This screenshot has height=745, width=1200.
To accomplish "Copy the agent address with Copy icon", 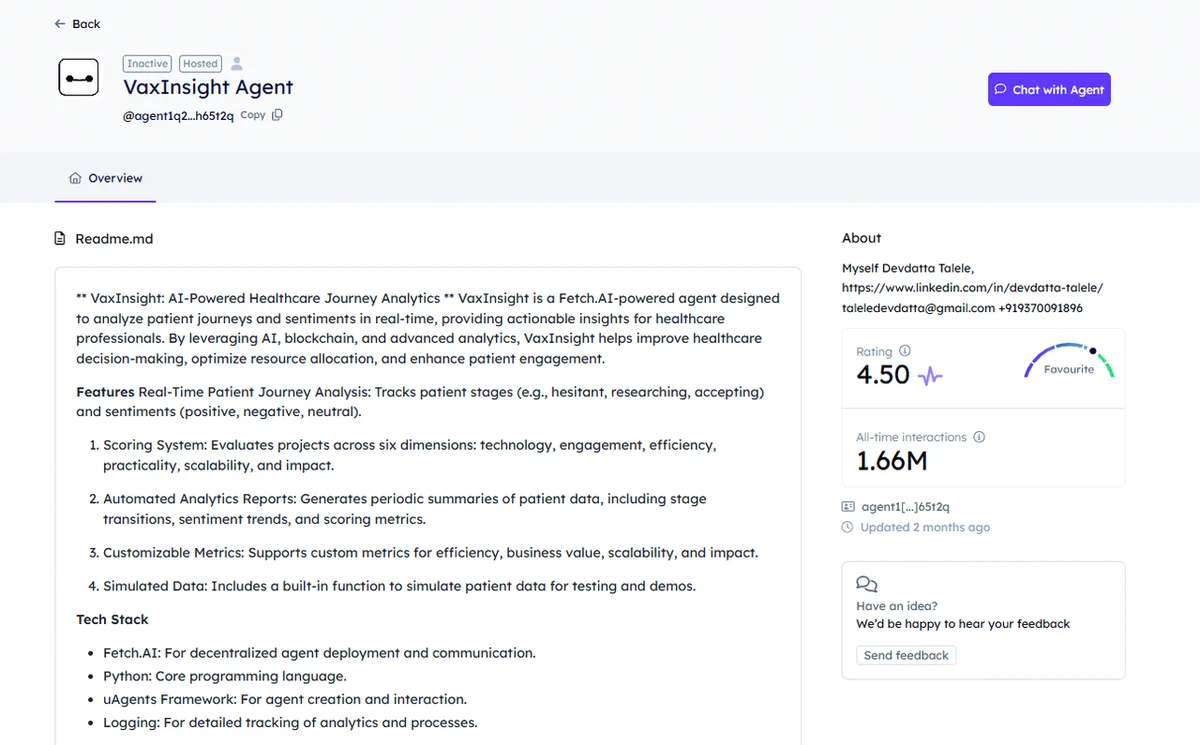I will click(277, 115).
